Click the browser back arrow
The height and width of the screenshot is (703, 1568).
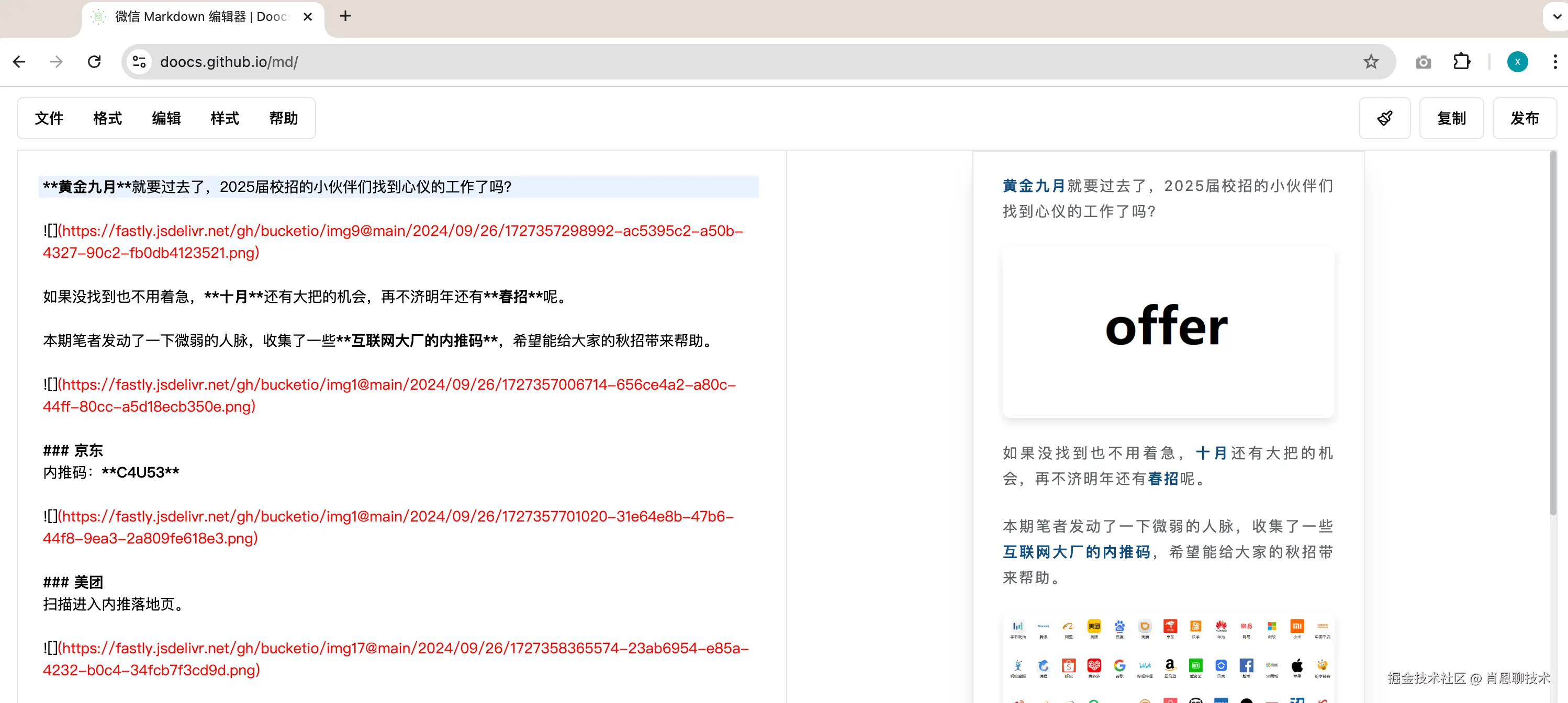click(19, 61)
